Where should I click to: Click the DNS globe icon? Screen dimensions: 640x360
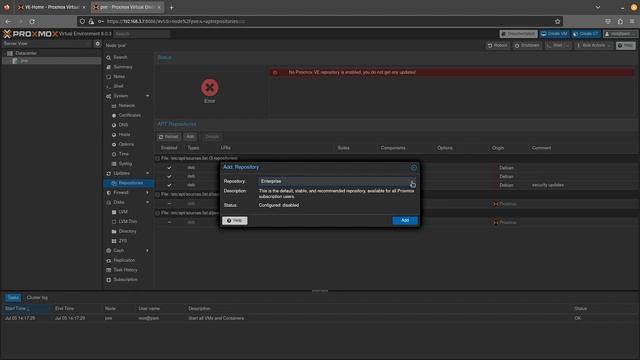[114, 125]
